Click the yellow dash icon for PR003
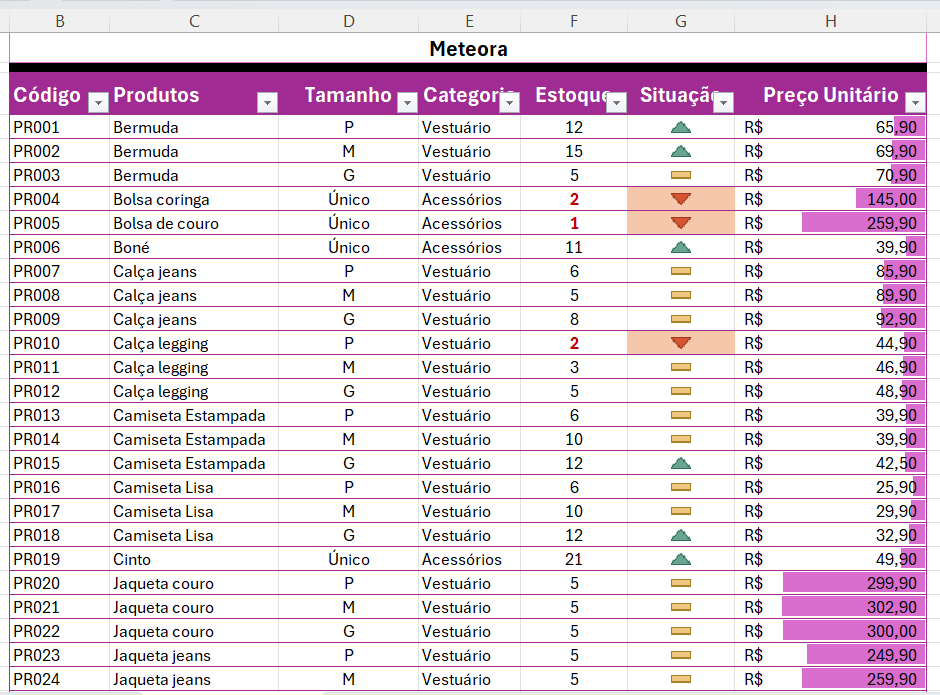This screenshot has width=940, height=695. 681,175
